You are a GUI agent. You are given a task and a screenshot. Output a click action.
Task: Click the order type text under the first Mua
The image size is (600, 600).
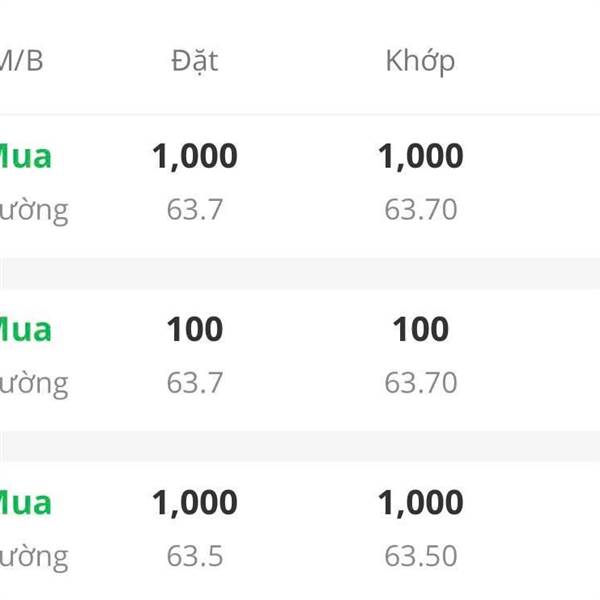point(34,212)
